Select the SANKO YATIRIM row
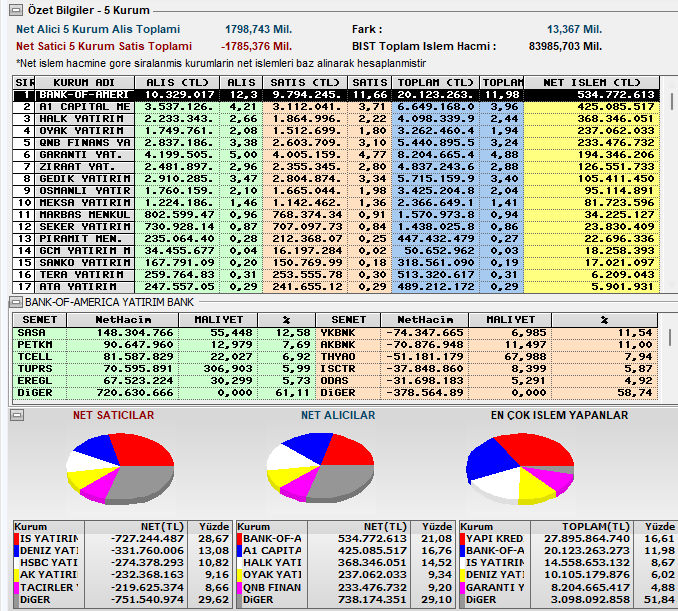 click(336, 263)
